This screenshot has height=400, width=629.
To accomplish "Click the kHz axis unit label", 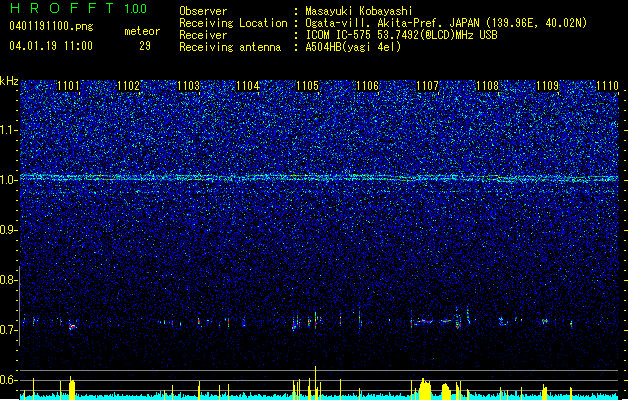I will 9,81.
